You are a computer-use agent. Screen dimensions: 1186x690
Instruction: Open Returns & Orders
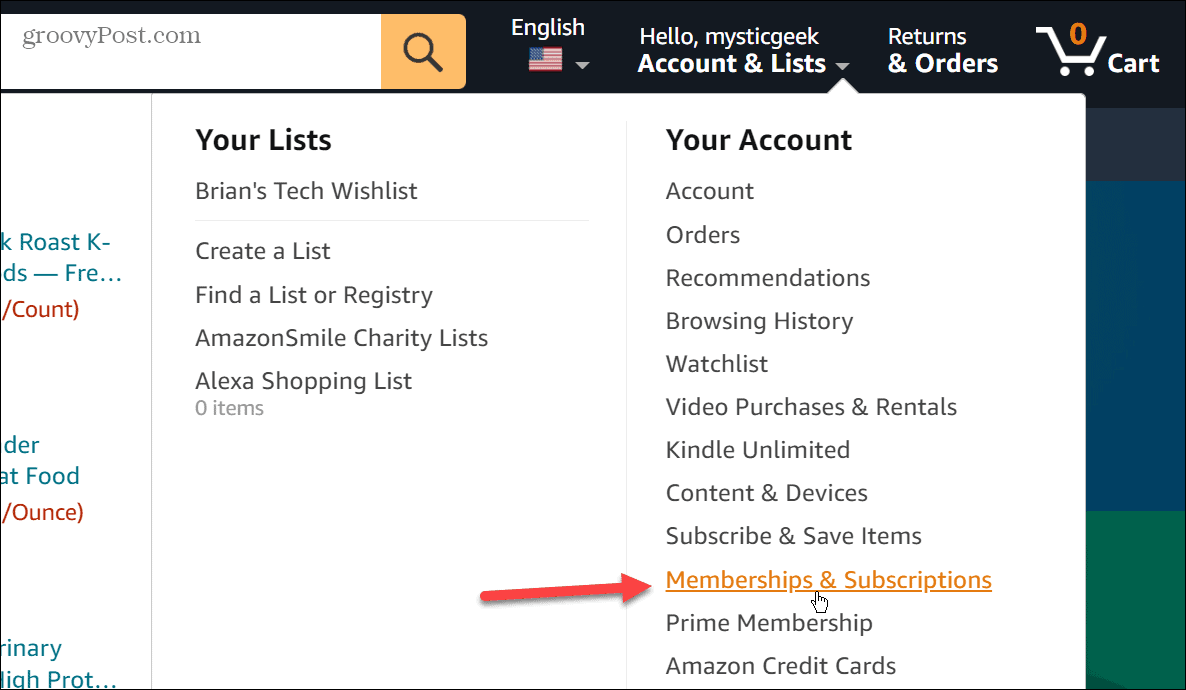(942, 51)
